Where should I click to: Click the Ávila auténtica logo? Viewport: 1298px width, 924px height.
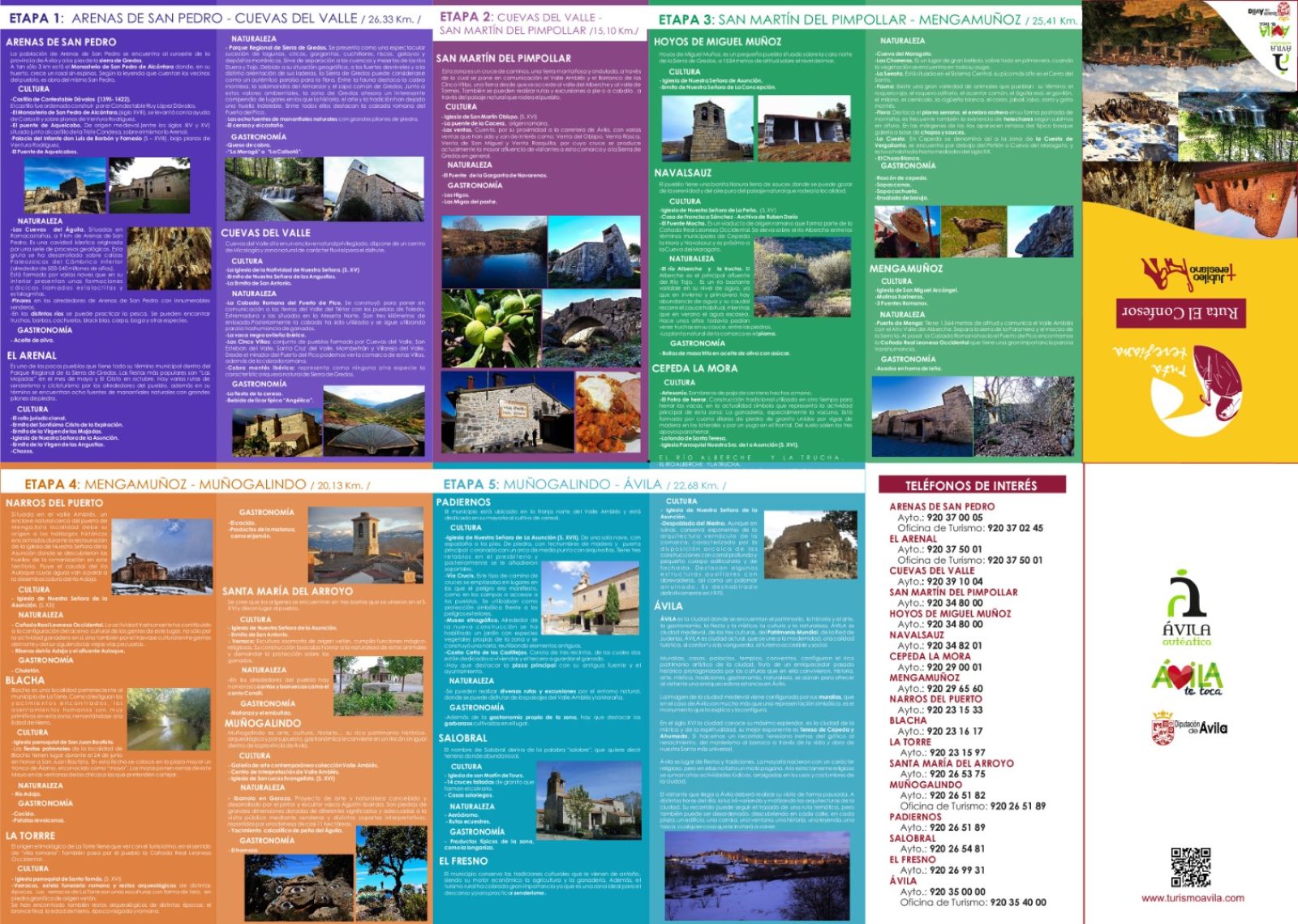click(x=1186, y=608)
